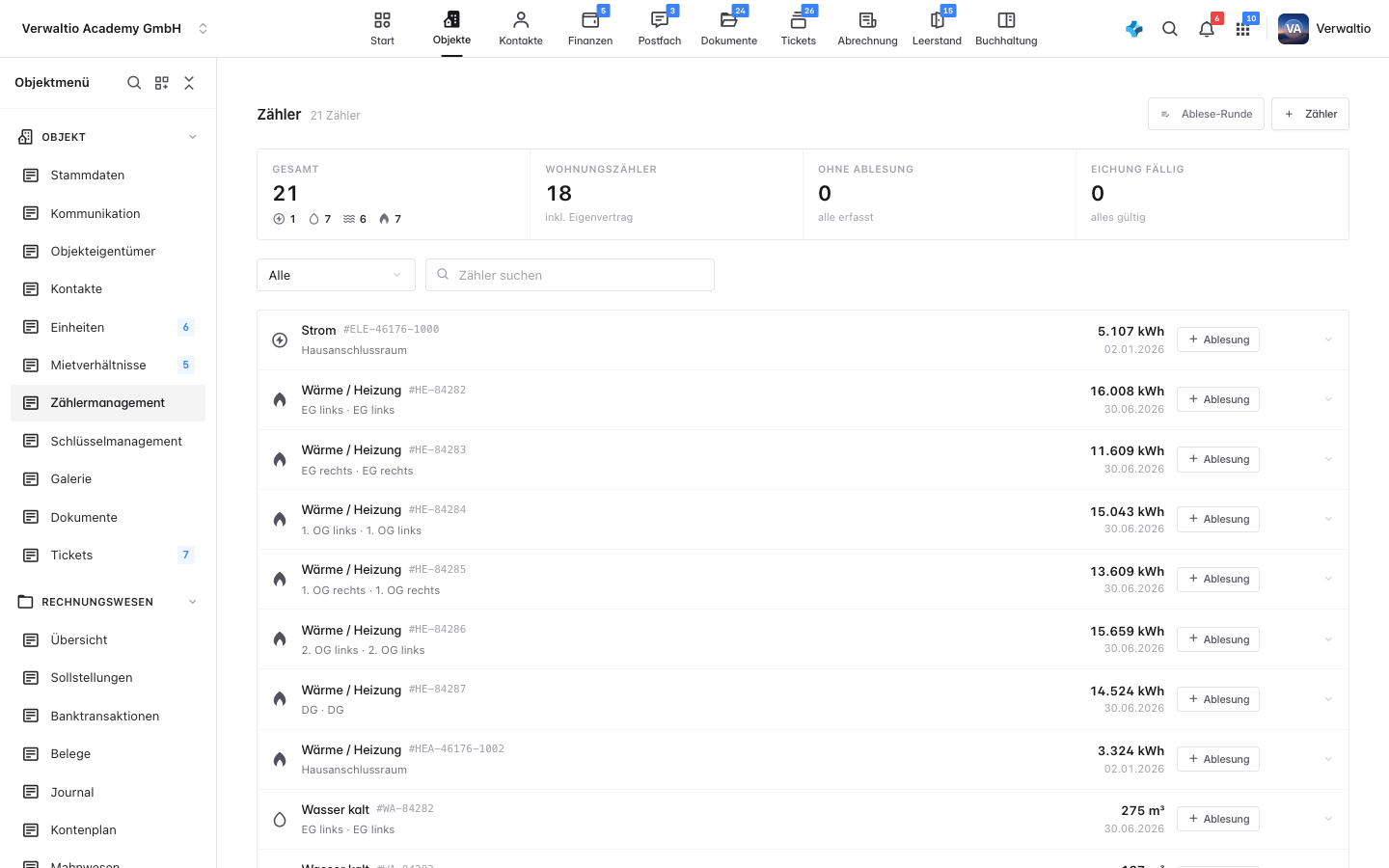Expand the Wärme / Heizung #HEA-46176-1002 row
The height and width of the screenshot is (868, 1389).
(1328, 759)
